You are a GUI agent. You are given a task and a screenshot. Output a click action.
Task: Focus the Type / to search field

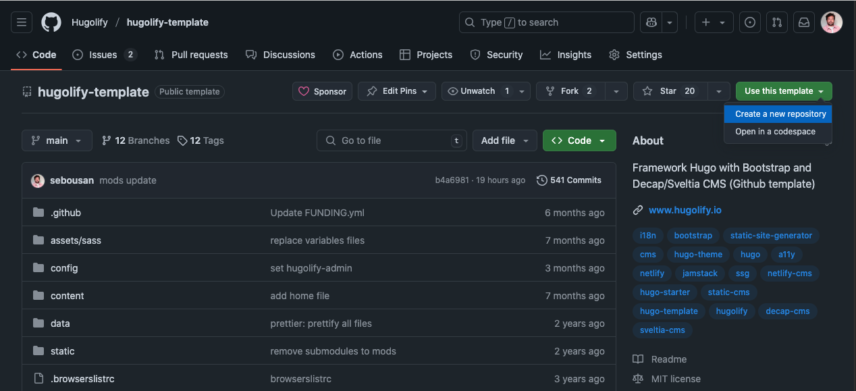pos(546,22)
